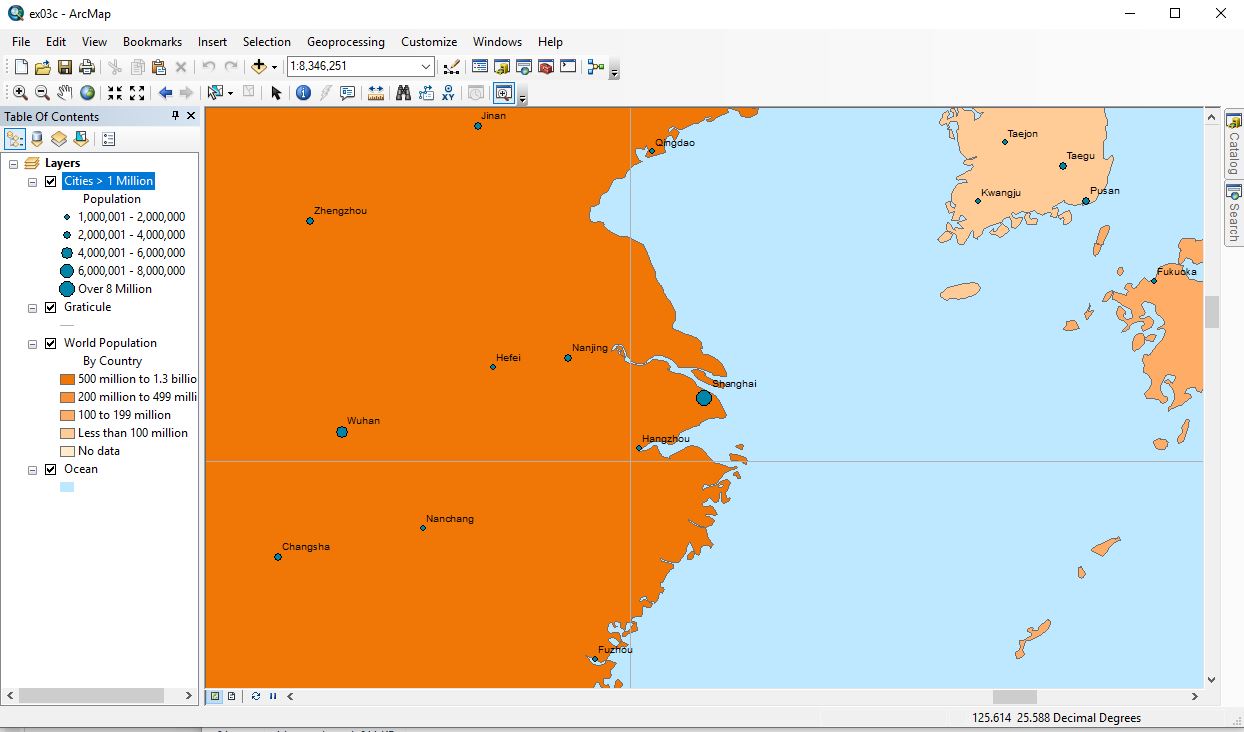Activate the Identify tool

(x=303, y=93)
